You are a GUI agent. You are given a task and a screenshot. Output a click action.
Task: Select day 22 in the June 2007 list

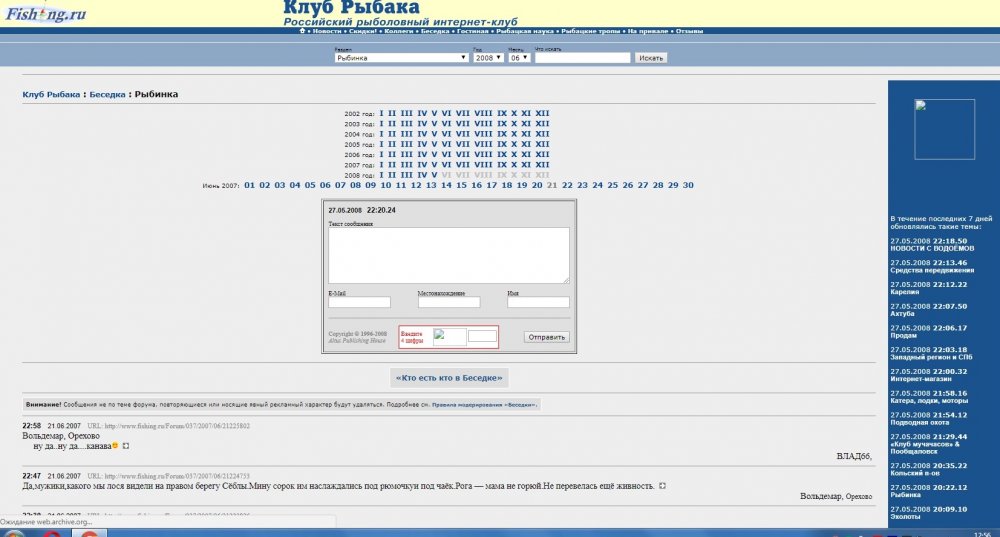[567, 185]
